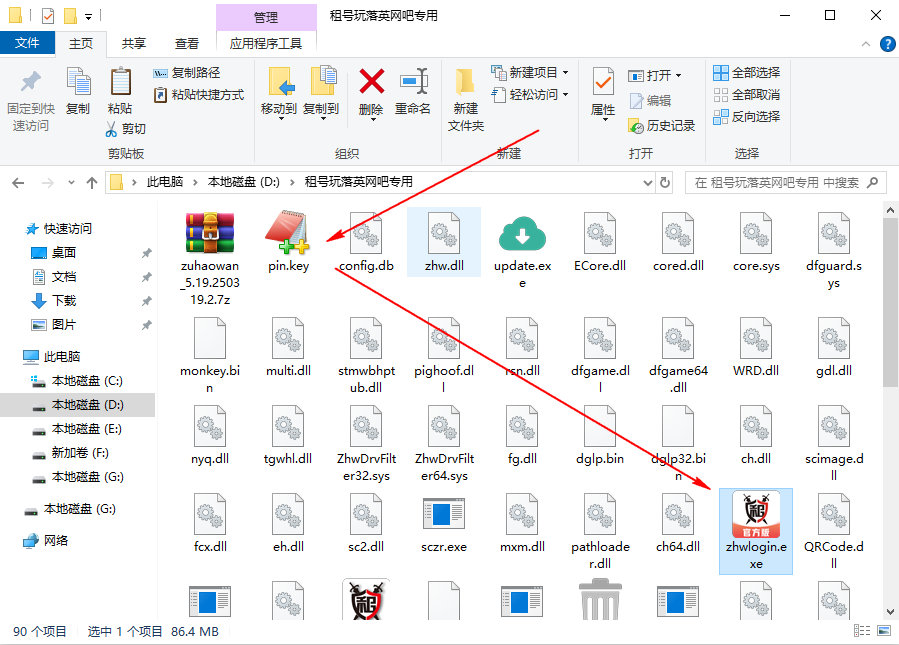Select the monkey.bin file
Screen dimensions: 899x645
click(210, 355)
